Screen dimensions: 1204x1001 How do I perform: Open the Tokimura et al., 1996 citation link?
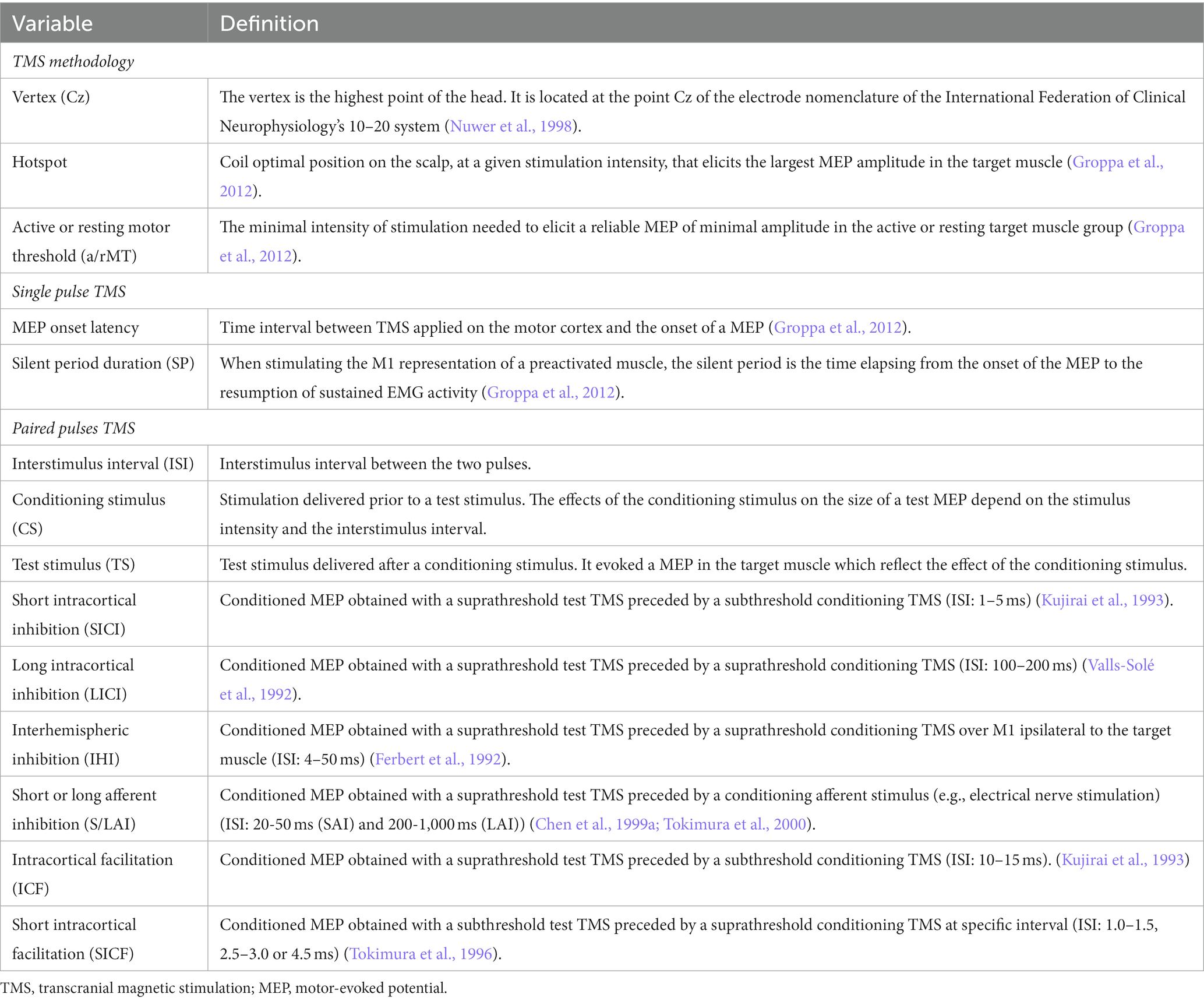click(421, 954)
